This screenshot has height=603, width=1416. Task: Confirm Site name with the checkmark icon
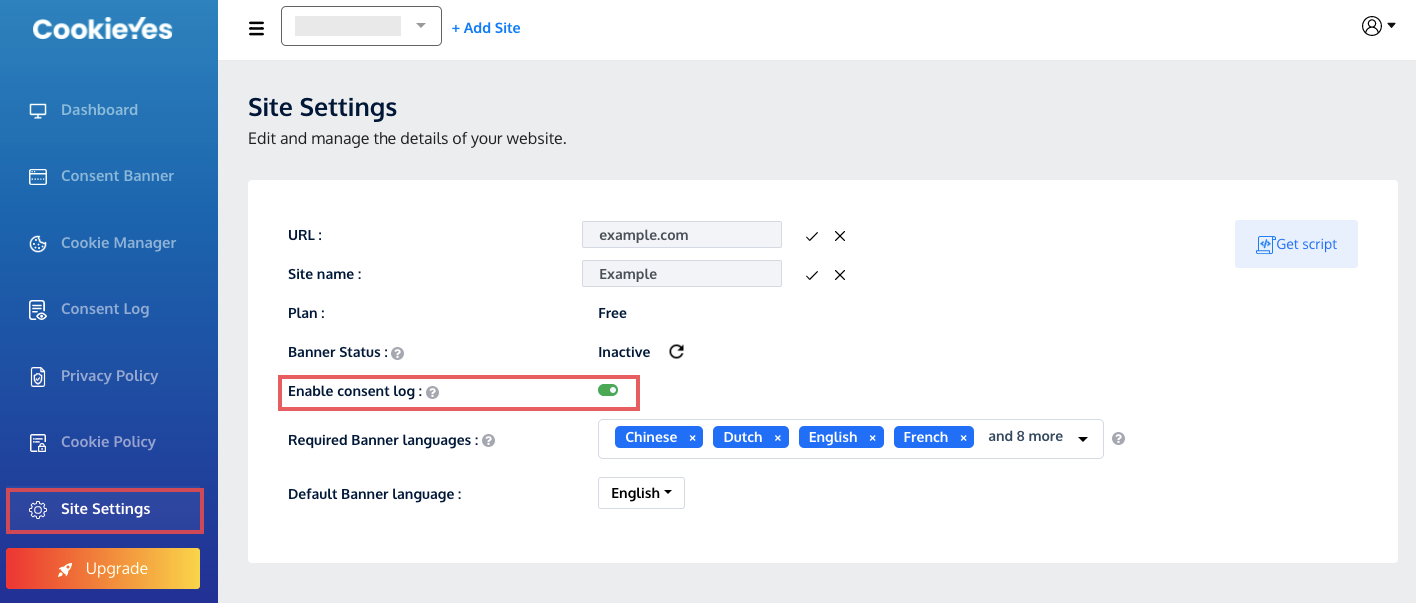click(812, 275)
